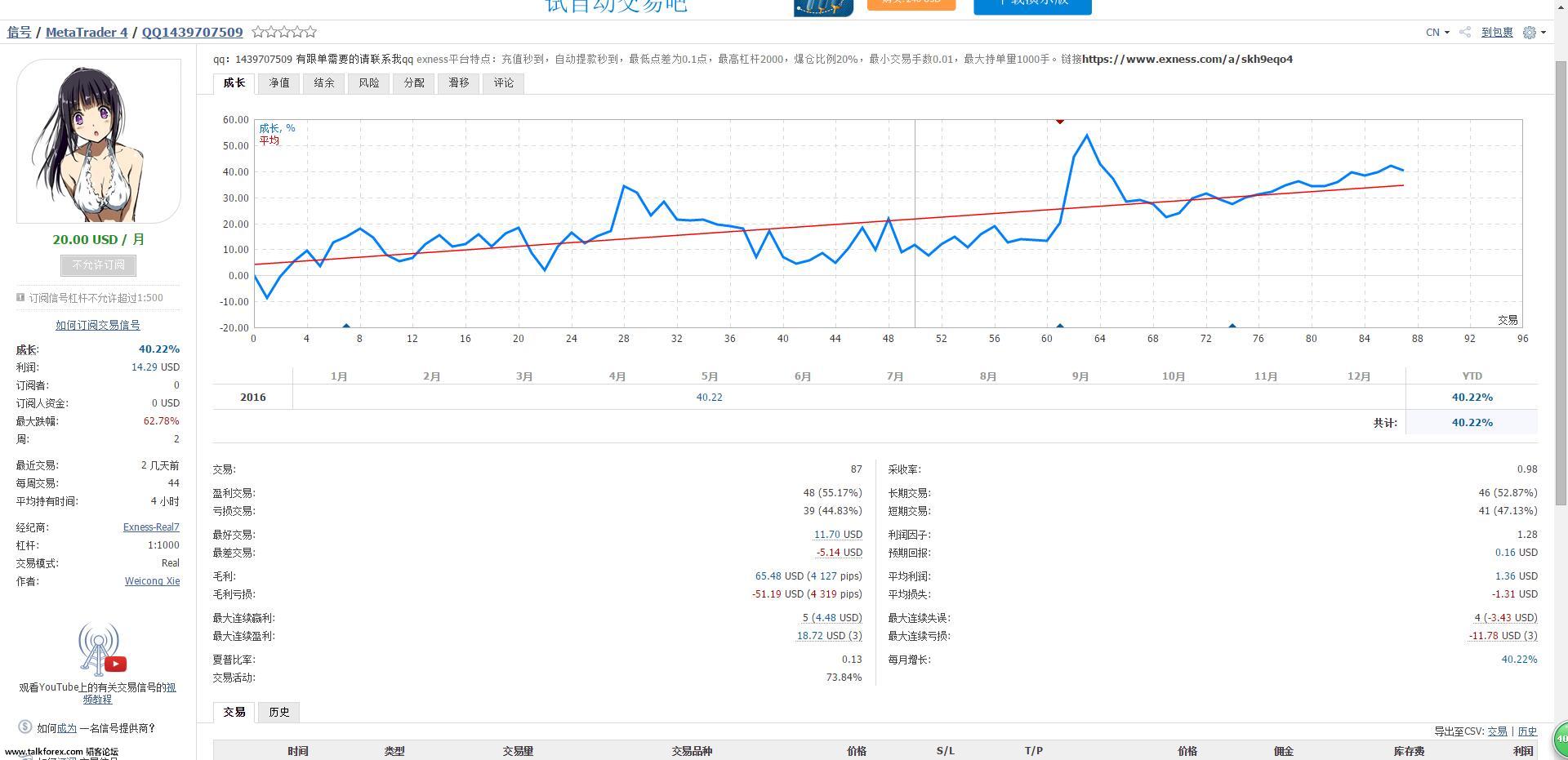Open MetaTrader 4 breadcrumb link
1568x760 pixels.
tap(87, 32)
